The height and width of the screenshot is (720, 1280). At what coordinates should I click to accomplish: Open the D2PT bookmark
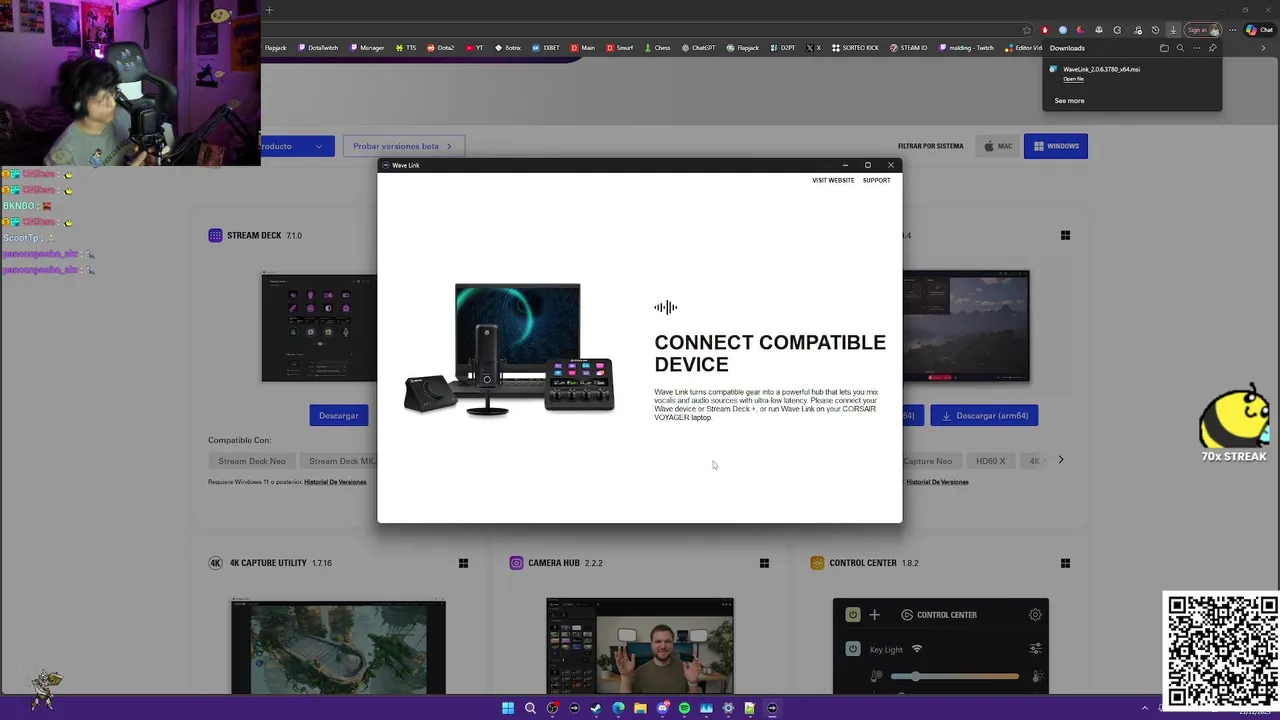click(783, 48)
